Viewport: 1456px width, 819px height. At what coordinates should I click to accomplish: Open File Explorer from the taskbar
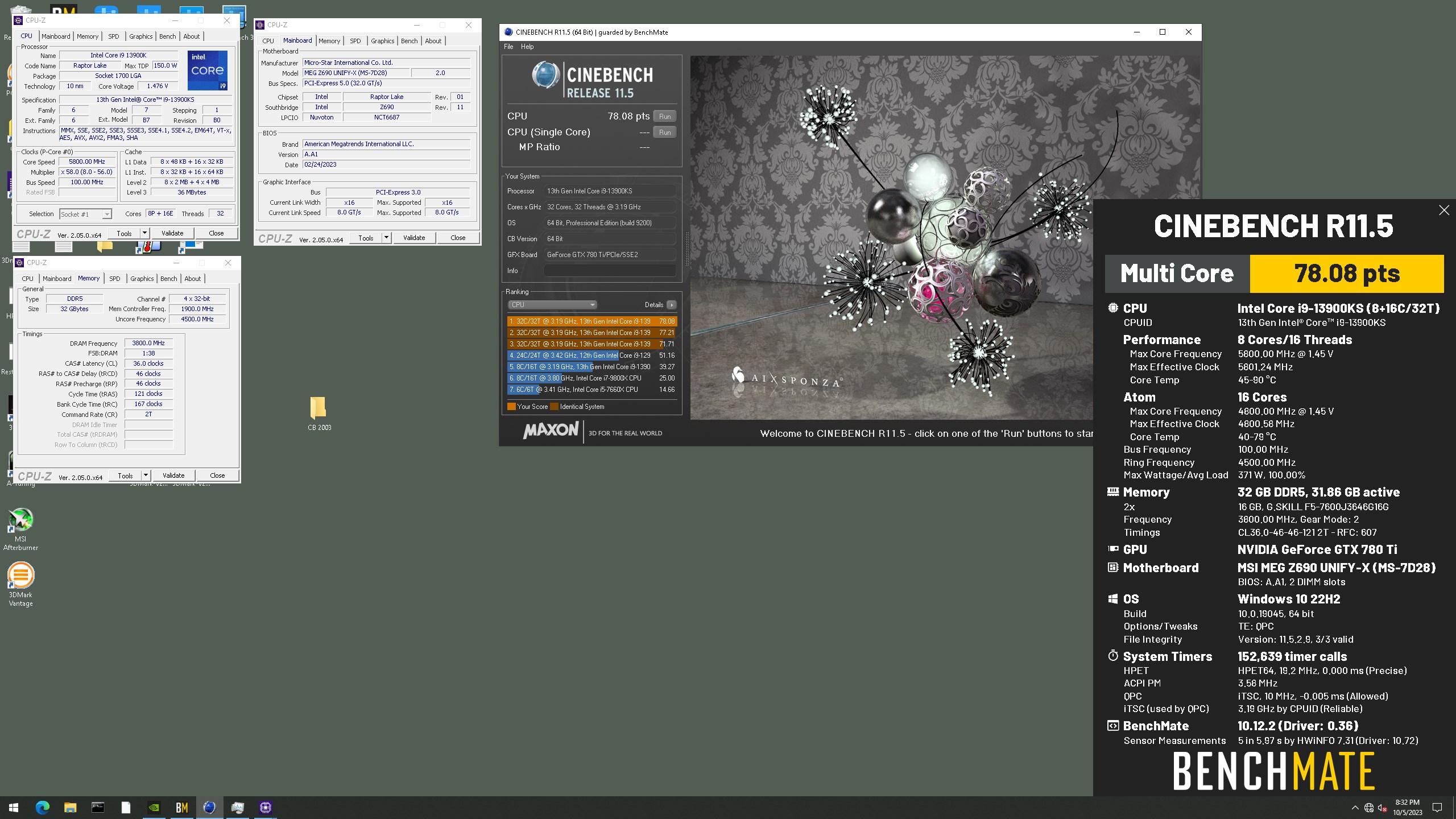[x=70, y=808]
